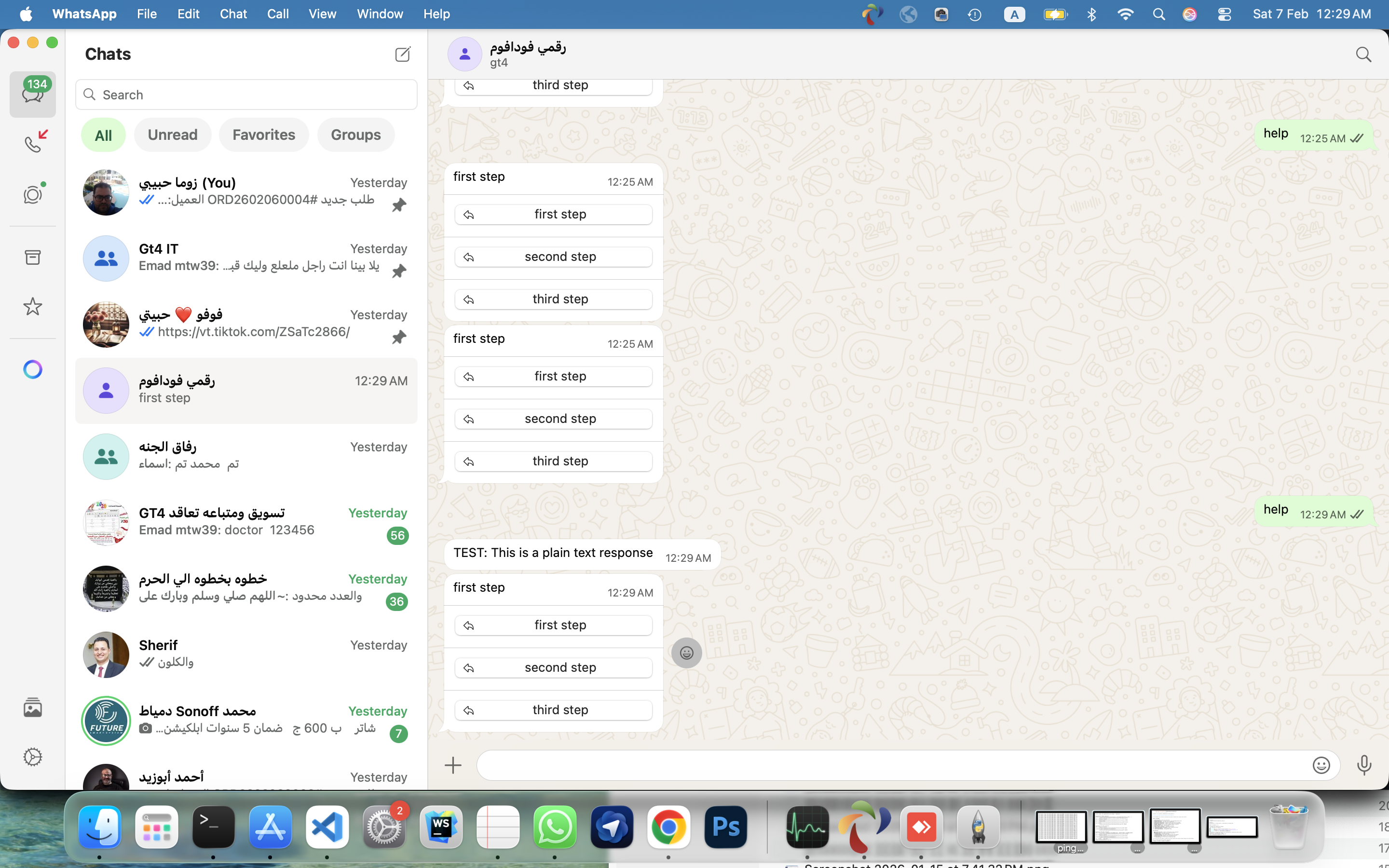Select the Unread filter chip
The height and width of the screenshot is (868, 1389).
tap(172, 135)
